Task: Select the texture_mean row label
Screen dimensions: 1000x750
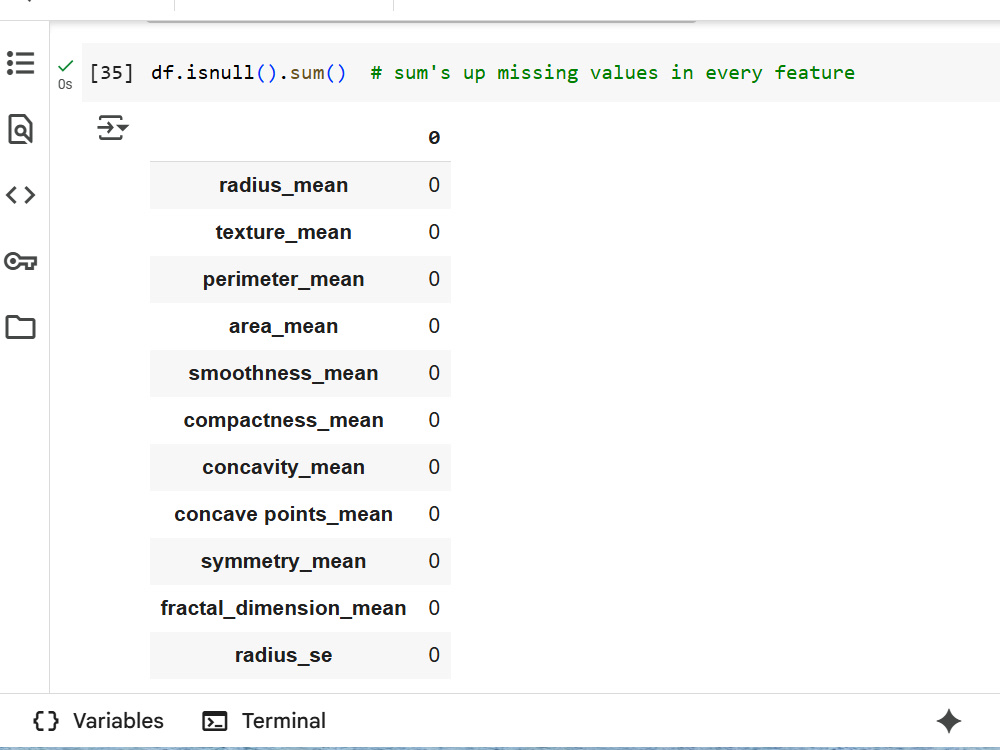Action: click(x=283, y=232)
